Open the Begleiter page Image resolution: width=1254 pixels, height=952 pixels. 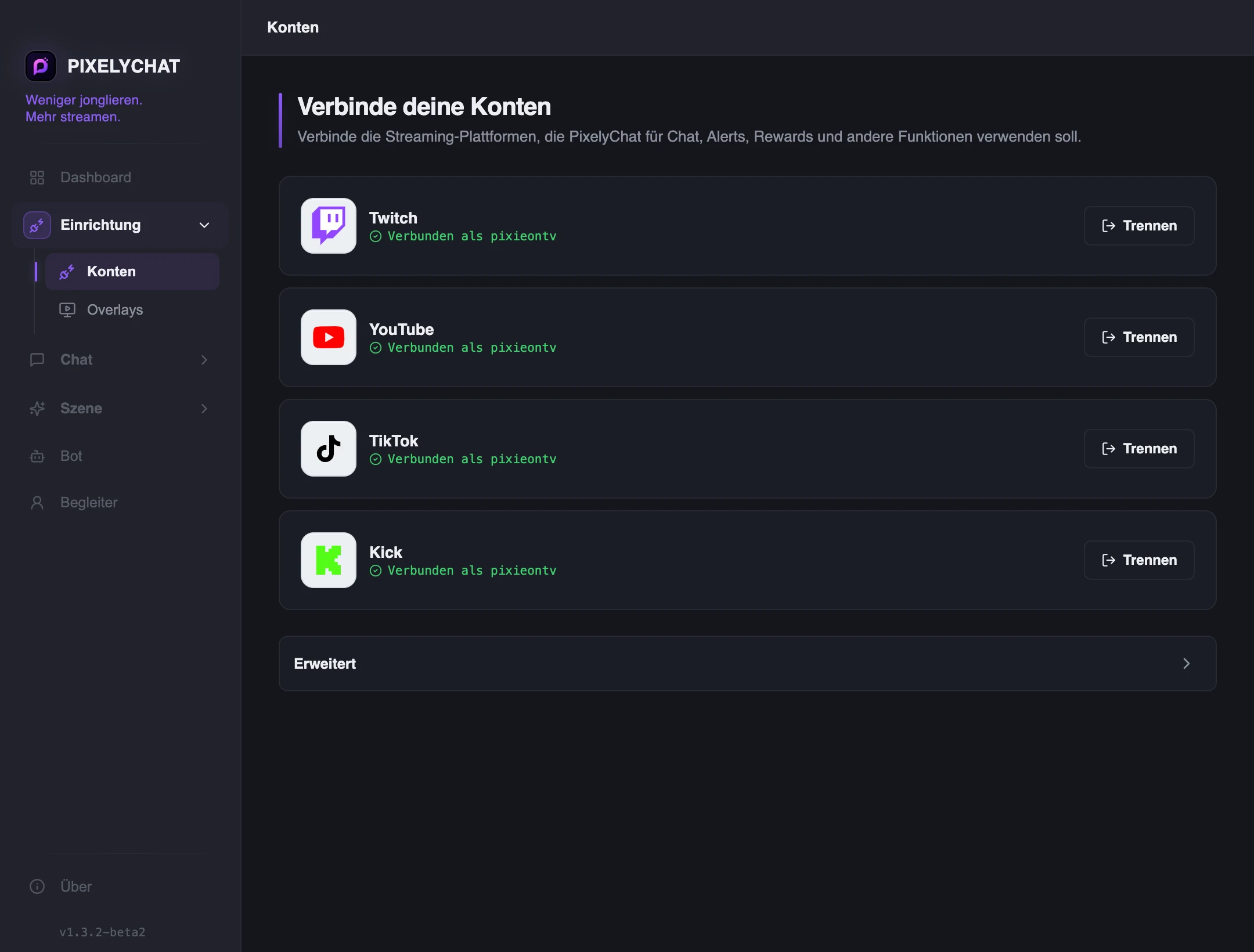click(x=120, y=503)
